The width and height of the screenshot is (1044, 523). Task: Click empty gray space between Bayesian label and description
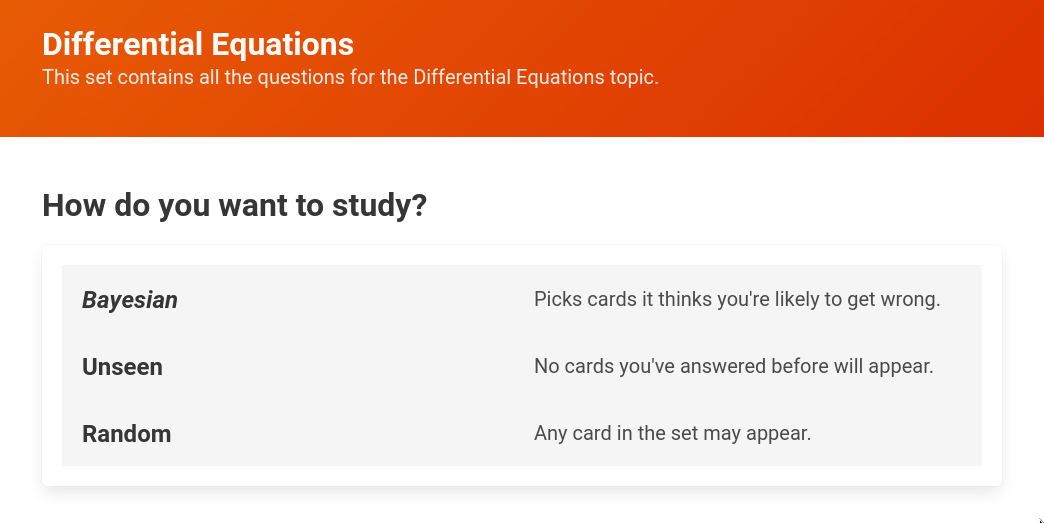[x=350, y=299]
